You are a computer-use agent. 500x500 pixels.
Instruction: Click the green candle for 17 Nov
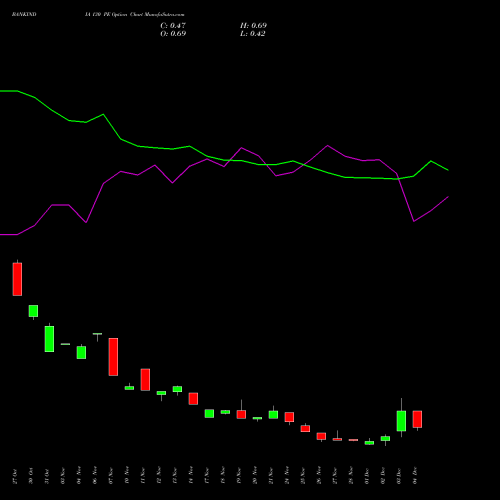[x=209, y=413]
